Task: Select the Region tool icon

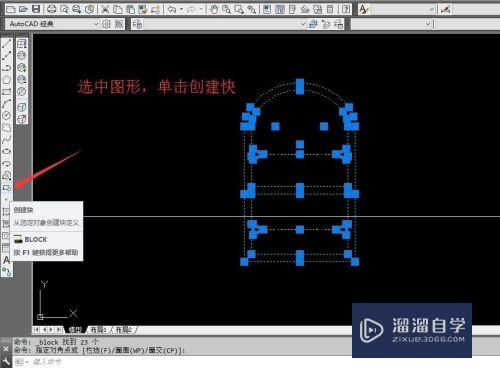Action: [7, 236]
